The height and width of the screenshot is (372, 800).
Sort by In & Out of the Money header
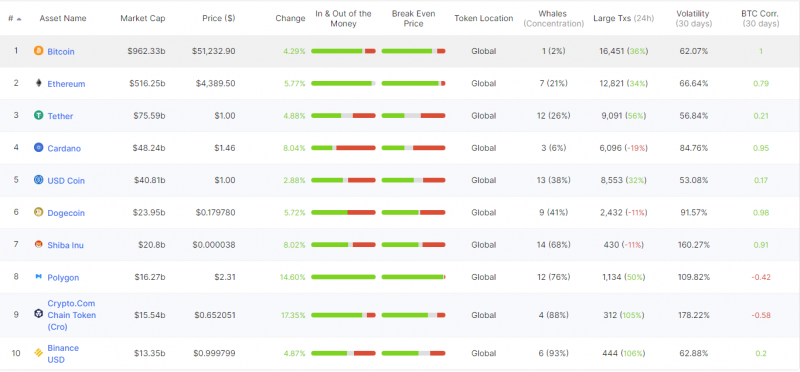pyautogui.click(x=343, y=18)
